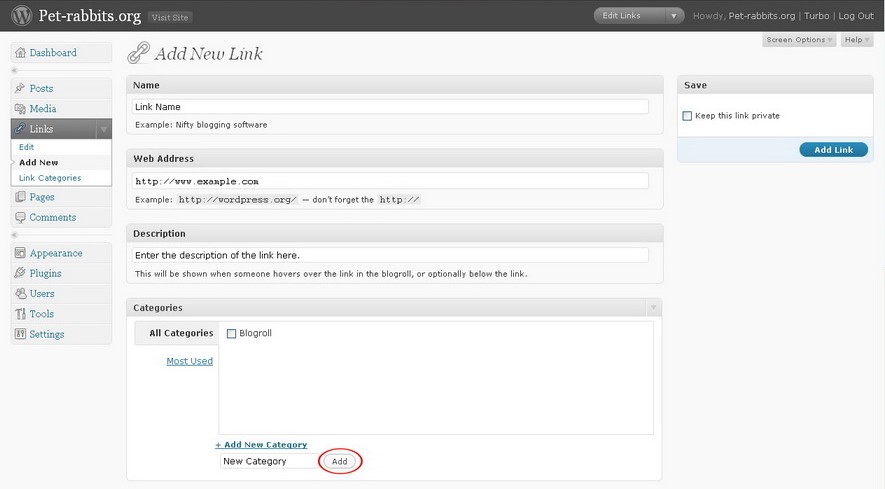The image size is (885, 489).
Task: Click the Add Link button
Action: tap(834, 150)
